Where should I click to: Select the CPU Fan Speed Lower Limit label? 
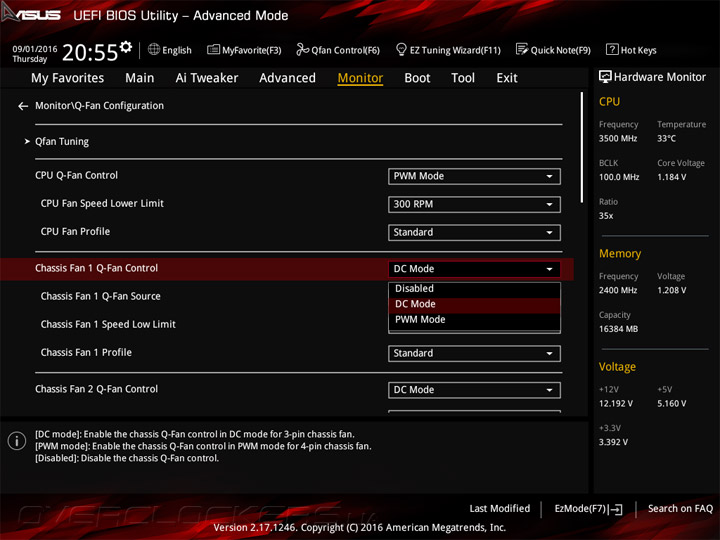point(102,203)
